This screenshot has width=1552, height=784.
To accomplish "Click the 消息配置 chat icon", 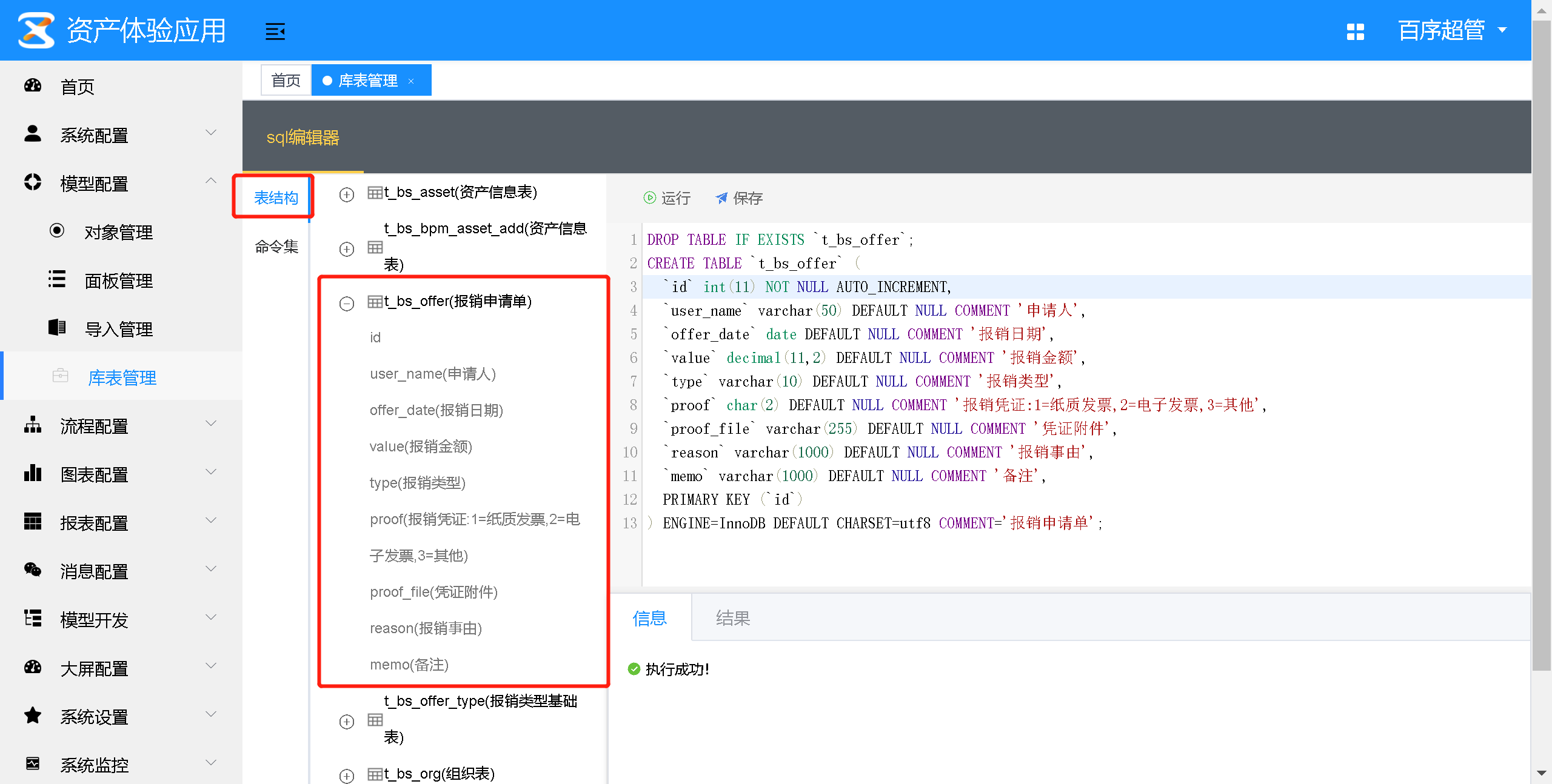I will coord(33,570).
